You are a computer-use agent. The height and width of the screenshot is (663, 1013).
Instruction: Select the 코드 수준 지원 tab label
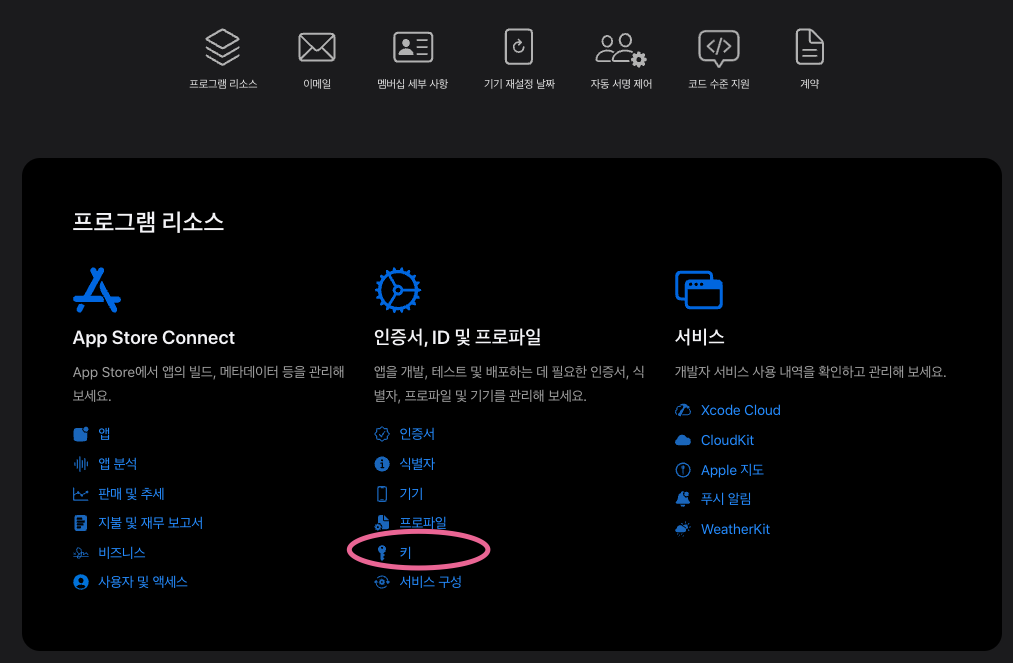pos(718,84)
